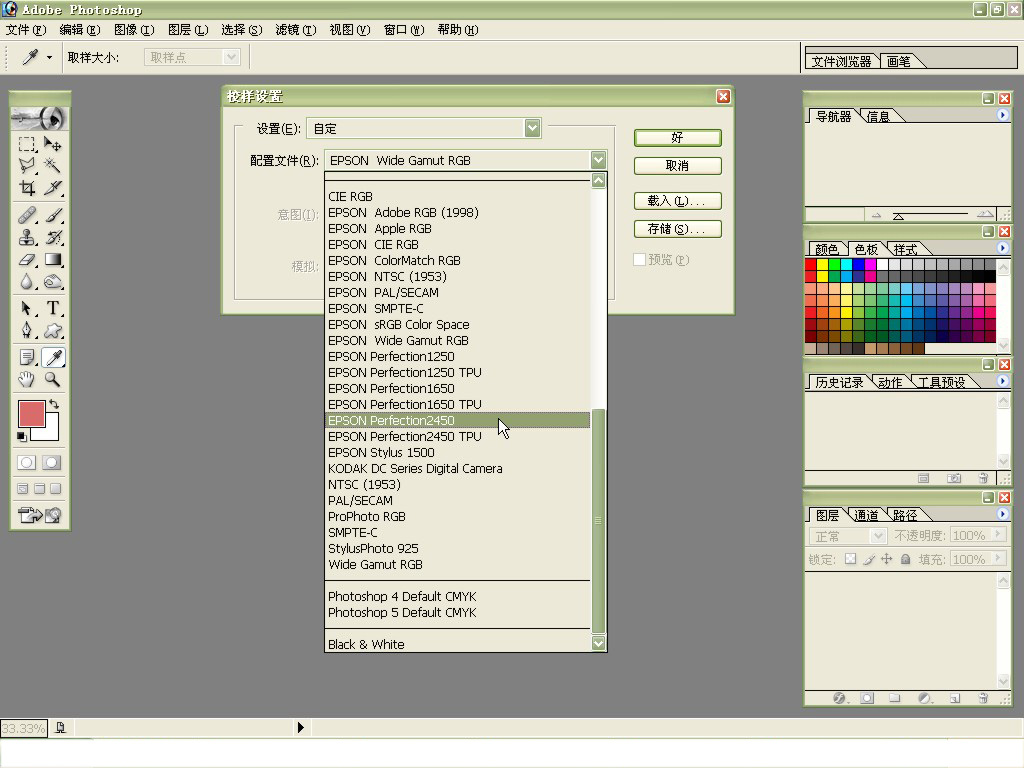Viewport: 1024px width, 768px height.
Task: Toggle lock position in Layers panel
Action: tap(886, 559)
